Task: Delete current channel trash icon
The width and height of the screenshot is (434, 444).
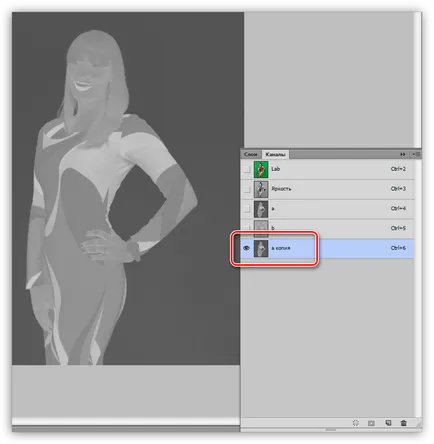Action: 403,423
